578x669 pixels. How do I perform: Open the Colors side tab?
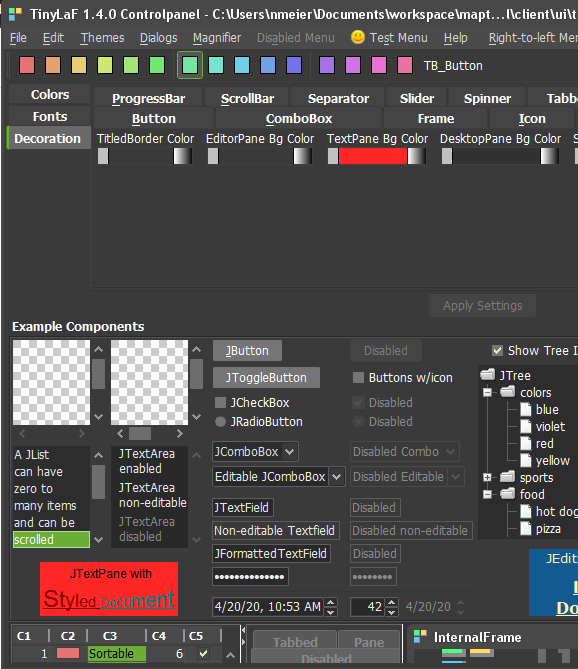point(49,94)
